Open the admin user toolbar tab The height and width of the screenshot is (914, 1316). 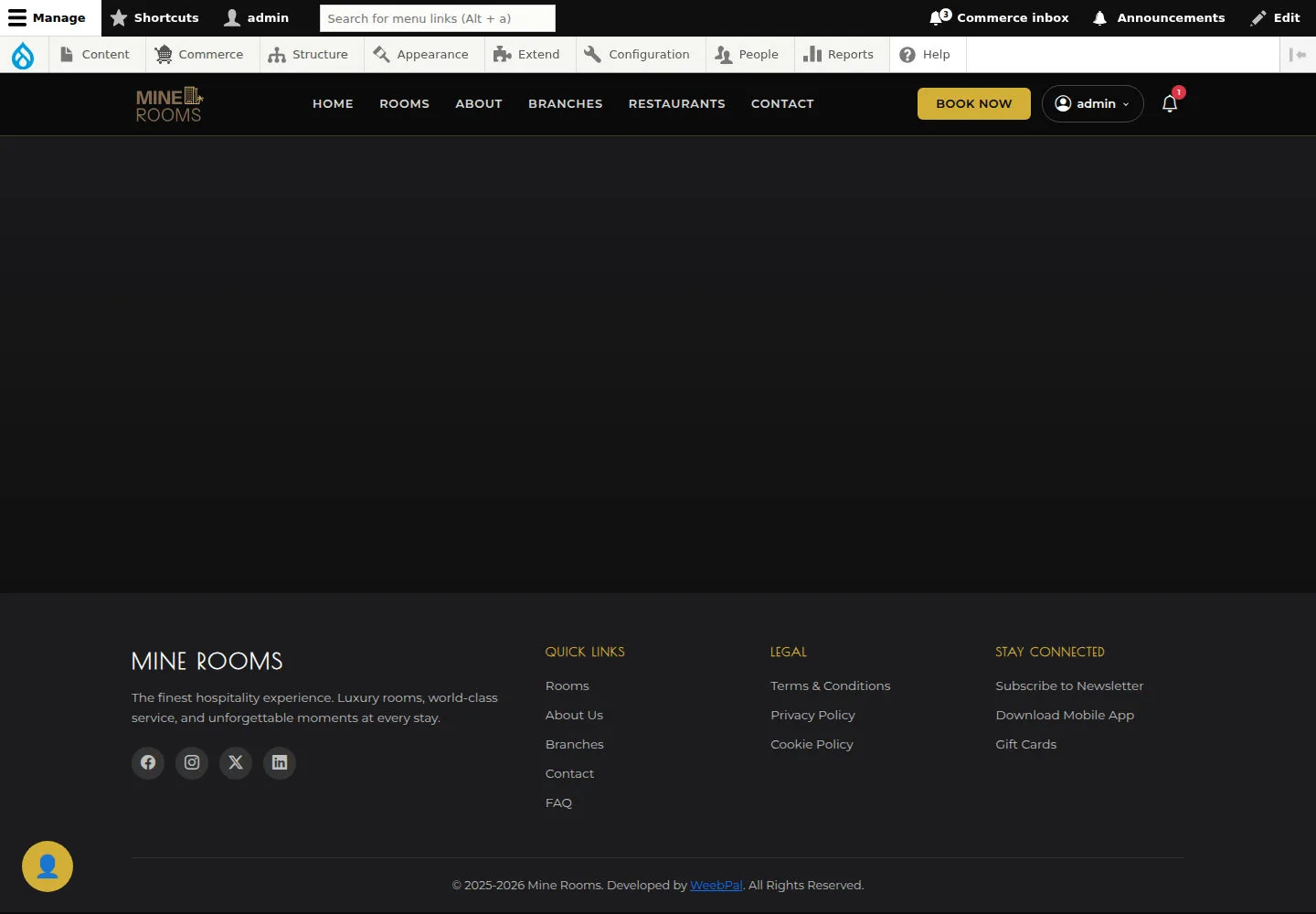(257, 17)
